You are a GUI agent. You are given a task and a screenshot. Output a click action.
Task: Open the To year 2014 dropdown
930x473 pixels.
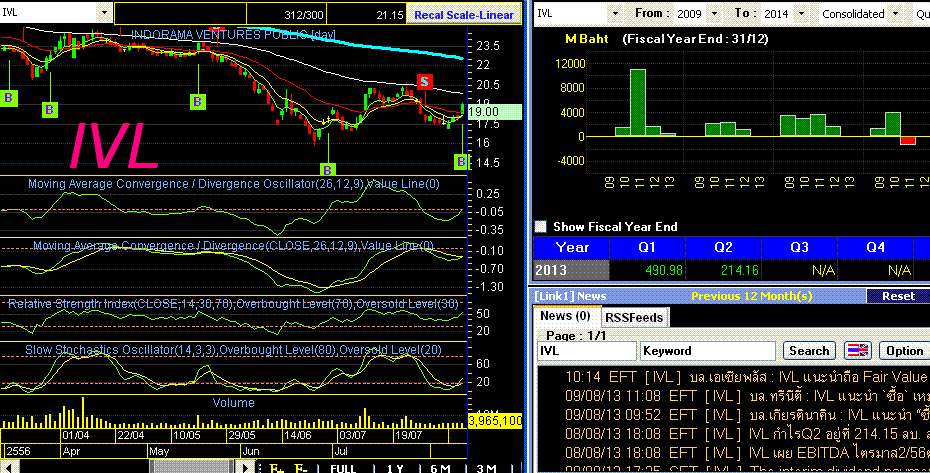coord(801,13)
